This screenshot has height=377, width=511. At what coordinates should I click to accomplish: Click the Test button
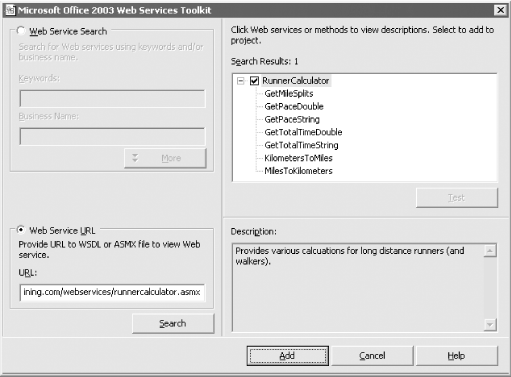[x=457, y=198]
